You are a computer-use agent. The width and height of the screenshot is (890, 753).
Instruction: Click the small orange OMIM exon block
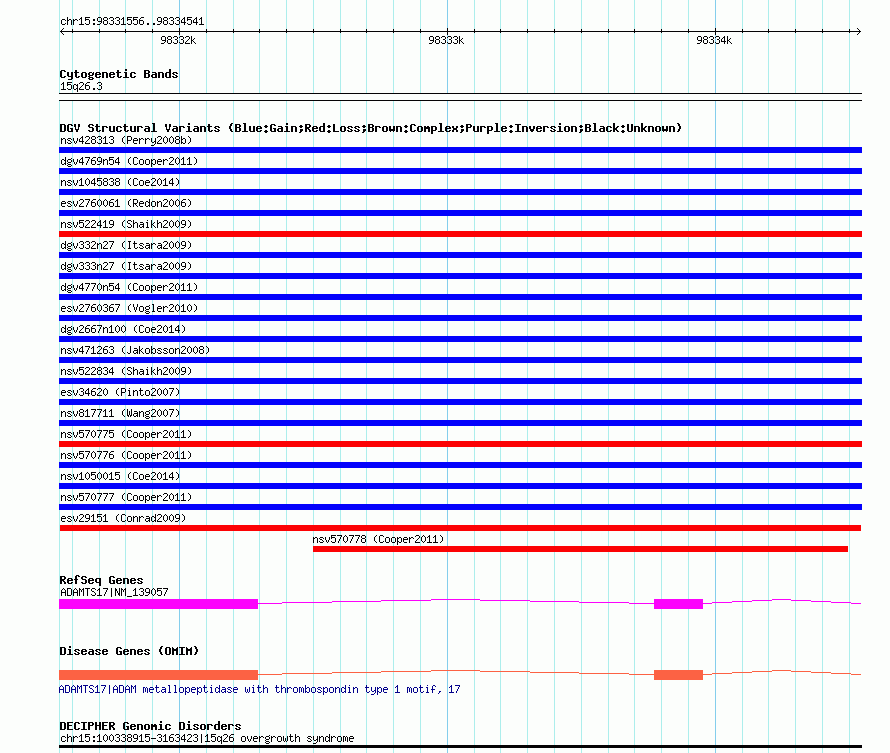click(x=678, y=675)
